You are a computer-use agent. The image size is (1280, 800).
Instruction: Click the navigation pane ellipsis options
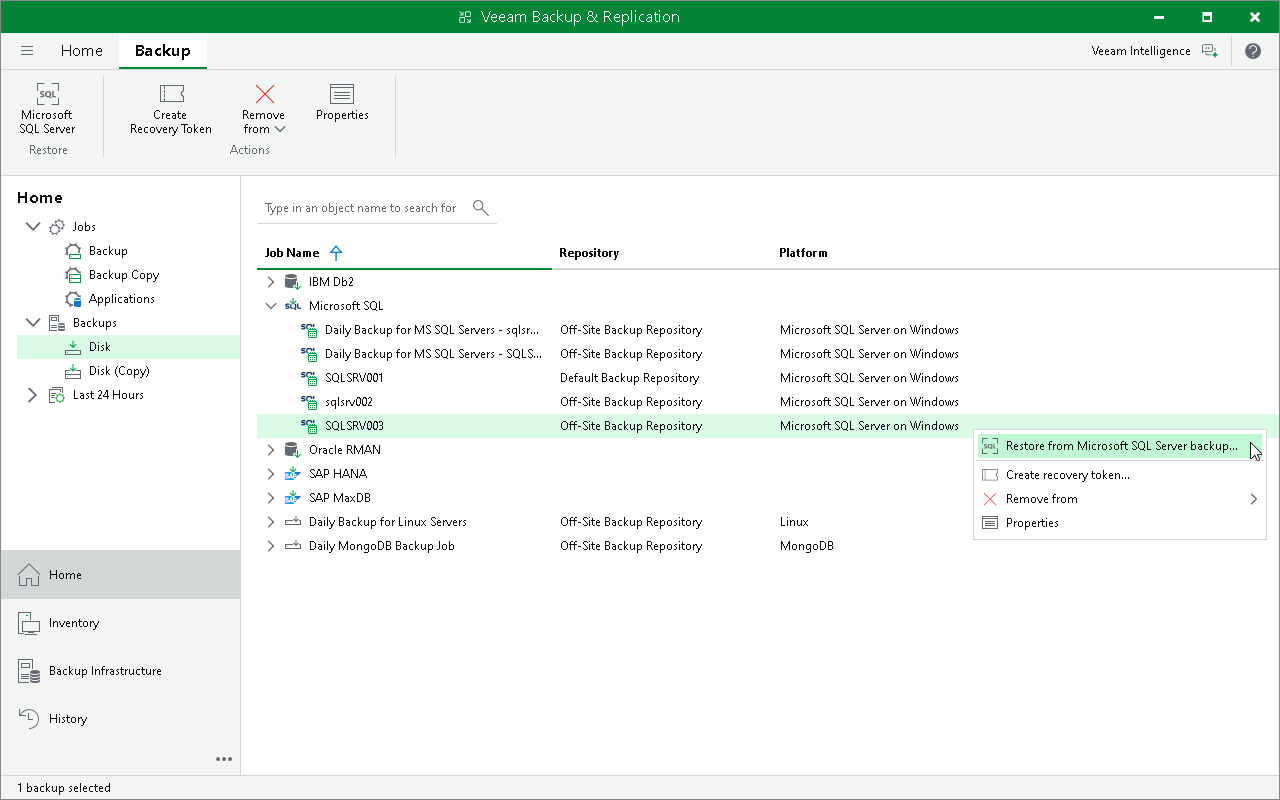coord(224,759)
